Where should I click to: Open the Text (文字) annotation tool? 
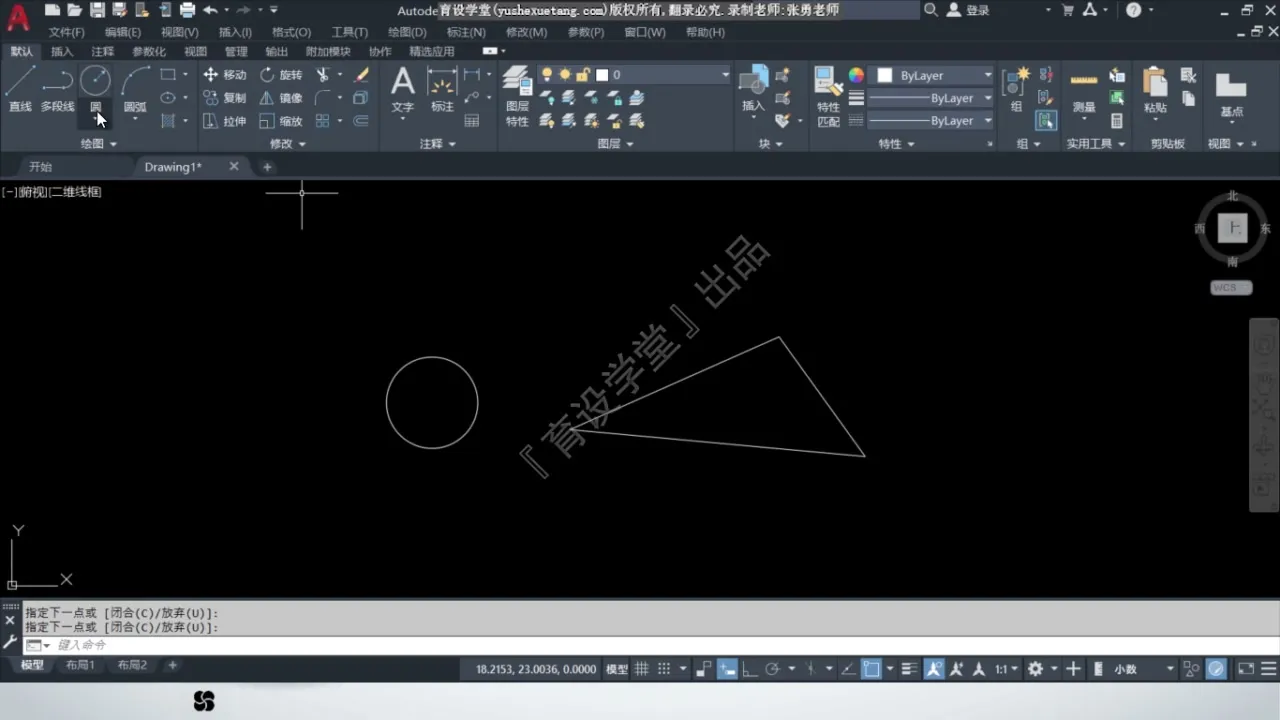pos(402,88)
